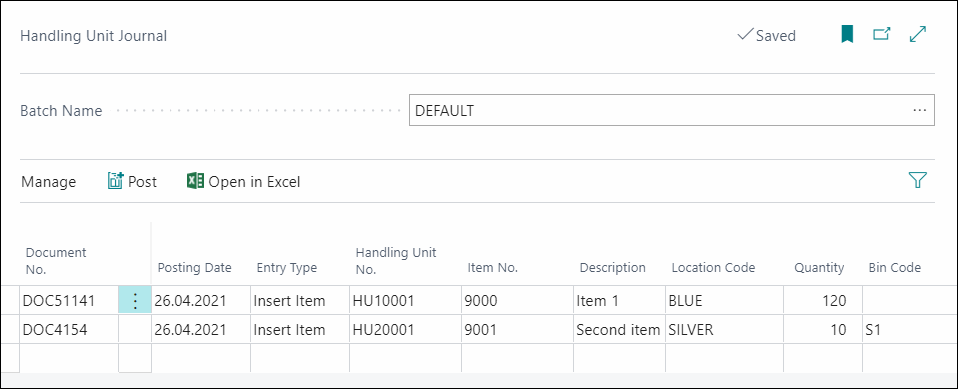Click the Post action label

142,181
